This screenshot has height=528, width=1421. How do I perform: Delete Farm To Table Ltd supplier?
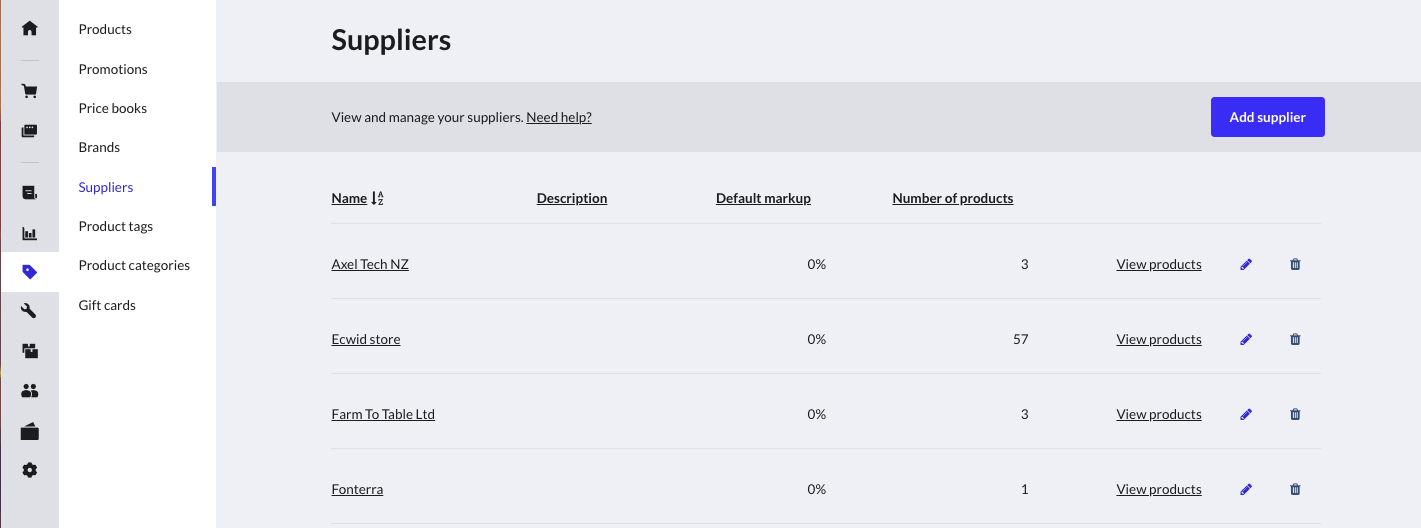coord(1295,415)
